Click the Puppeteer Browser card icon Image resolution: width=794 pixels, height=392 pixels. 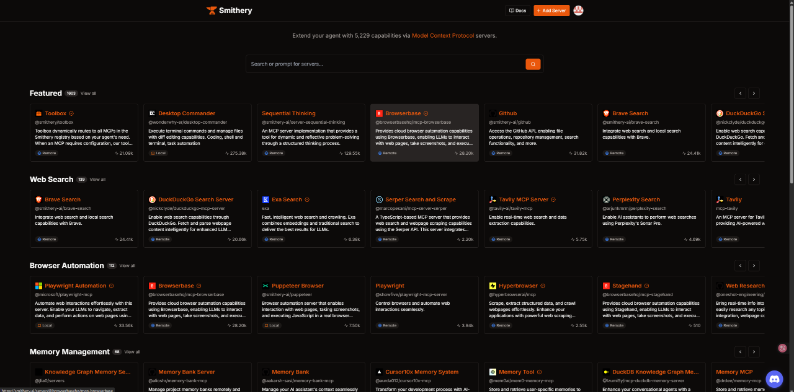[x=265, y=286]
